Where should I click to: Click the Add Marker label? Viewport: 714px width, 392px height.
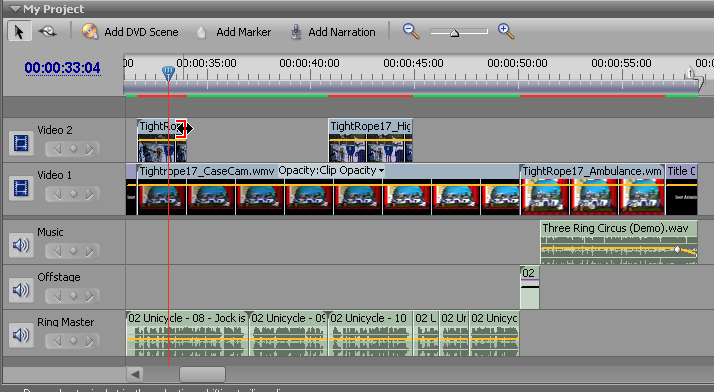point(244,32)
